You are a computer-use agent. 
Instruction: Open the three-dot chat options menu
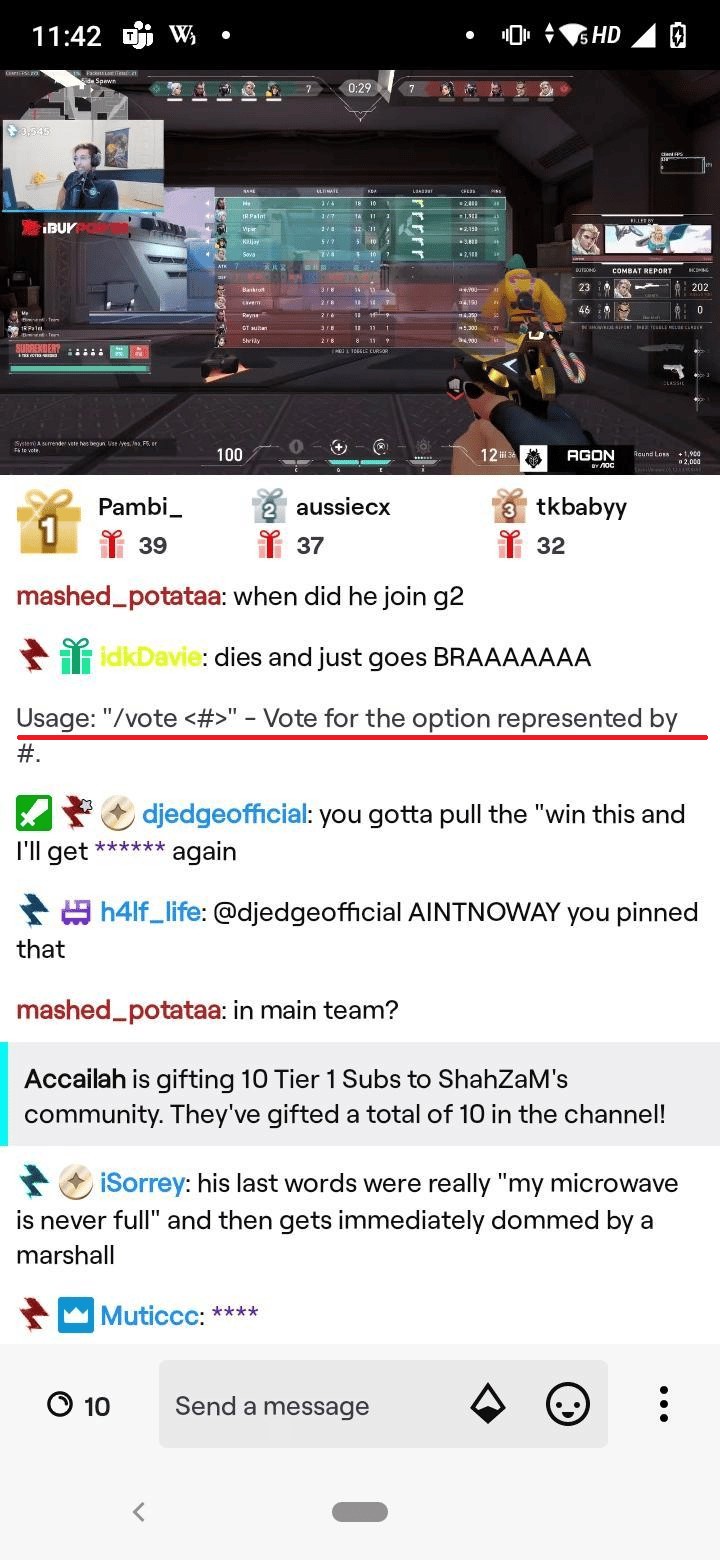(x=663, y=1404)
